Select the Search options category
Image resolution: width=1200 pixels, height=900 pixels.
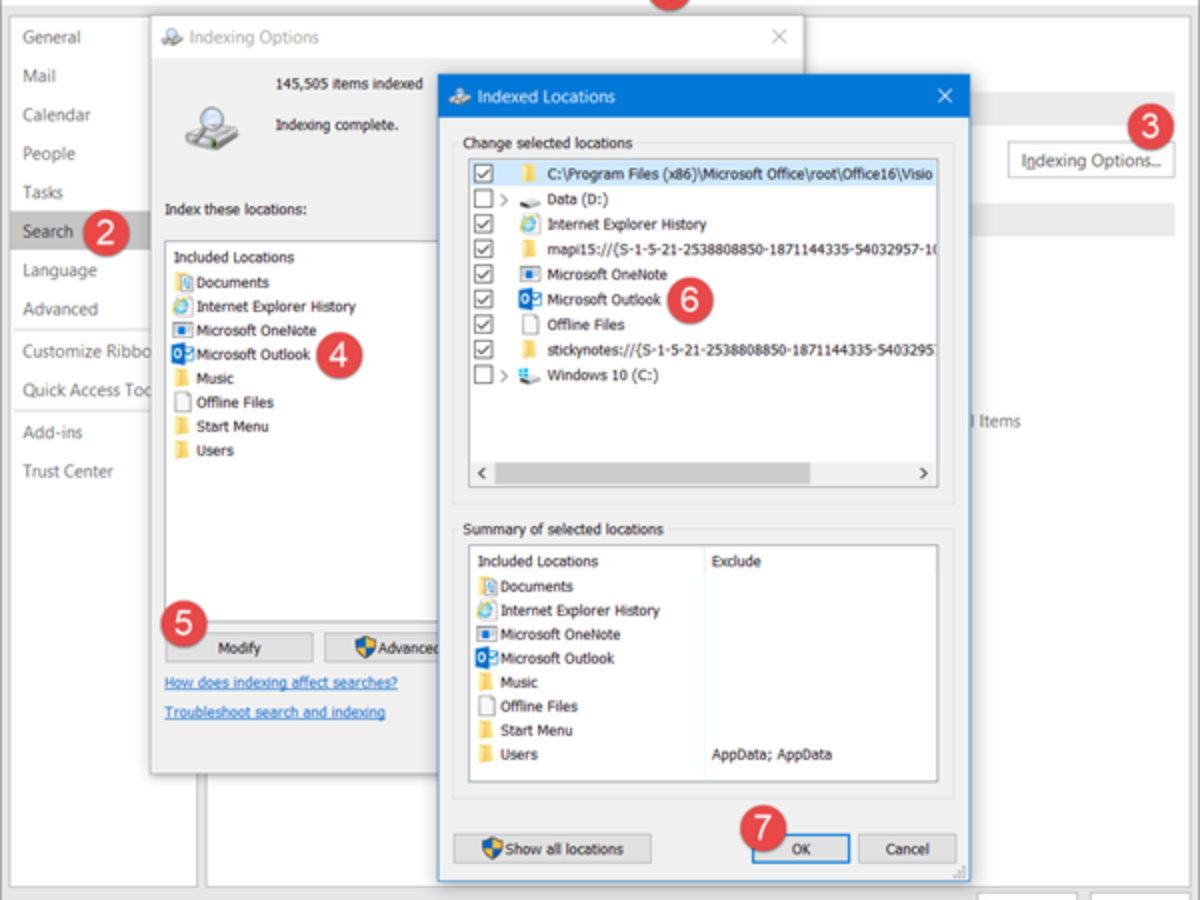pos(80,231)
